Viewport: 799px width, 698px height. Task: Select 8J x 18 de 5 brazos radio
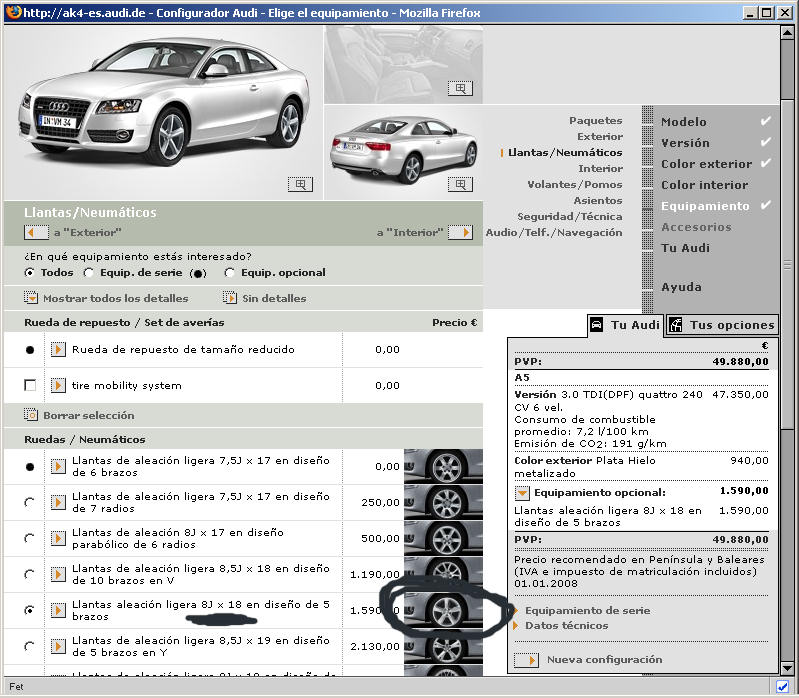(30, 610)
